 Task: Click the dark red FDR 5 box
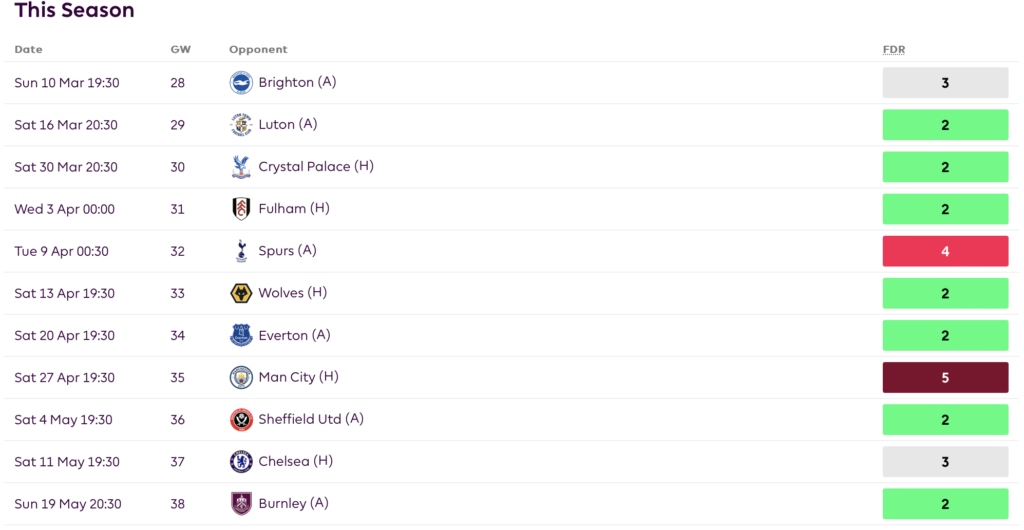point(945,378)
